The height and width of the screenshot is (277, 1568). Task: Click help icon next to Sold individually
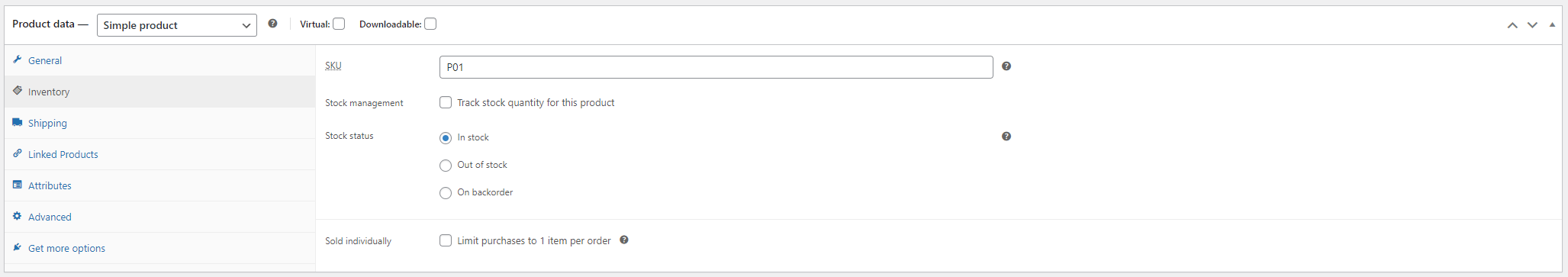point(624,240)
